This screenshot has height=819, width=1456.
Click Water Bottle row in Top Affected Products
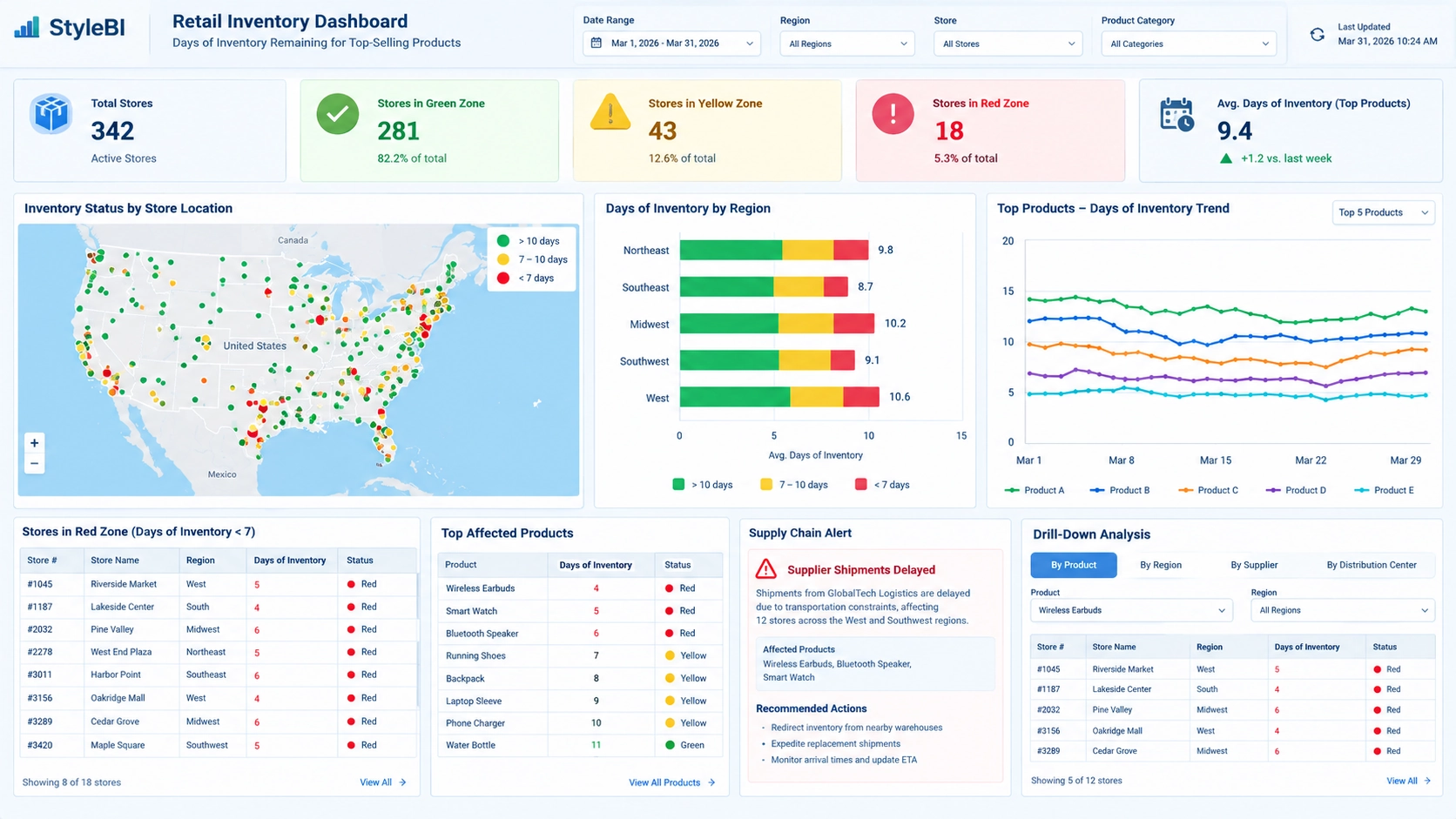point(580,745)
